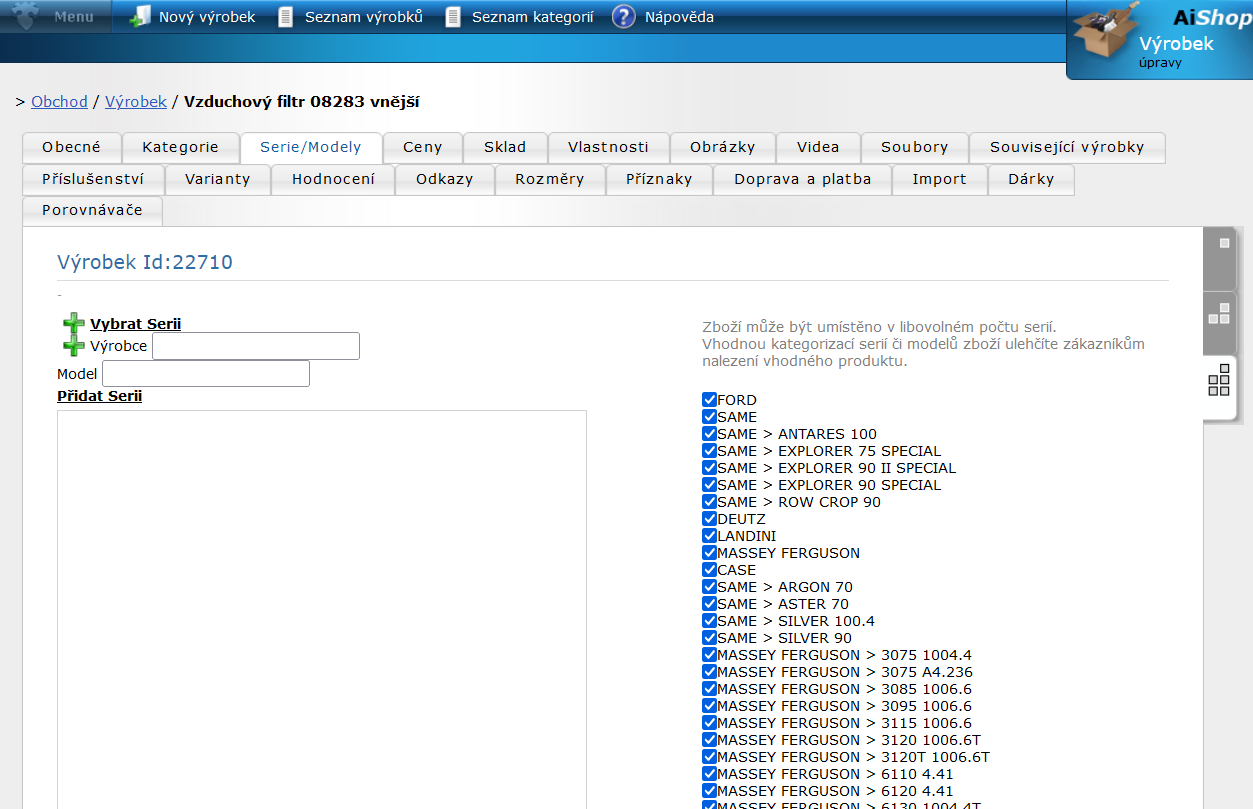Go to the Odkazy tab
Viewport: 1253px width, 809px height.
(445, 179)
